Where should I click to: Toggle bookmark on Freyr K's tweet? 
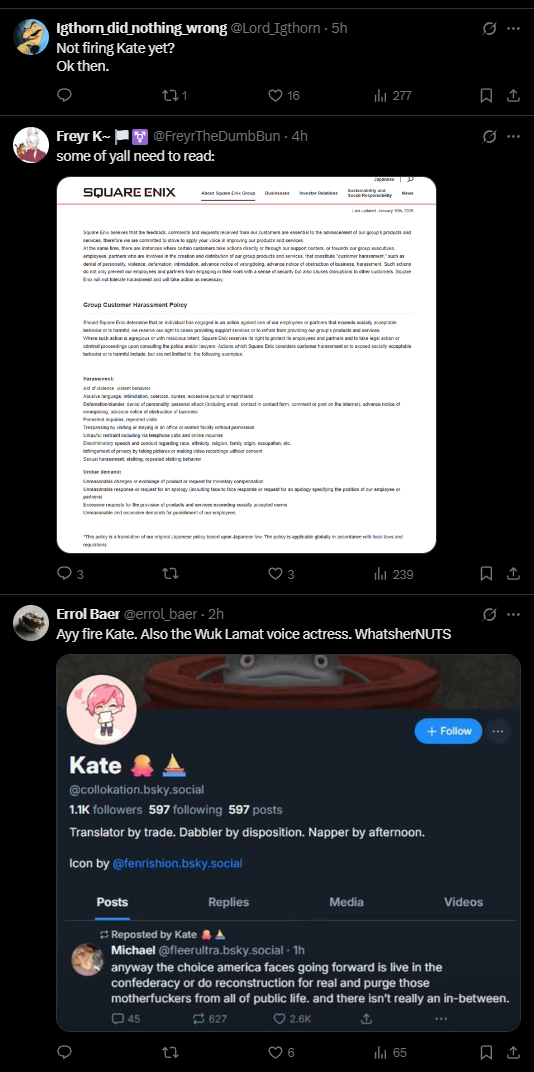point(486,574)
